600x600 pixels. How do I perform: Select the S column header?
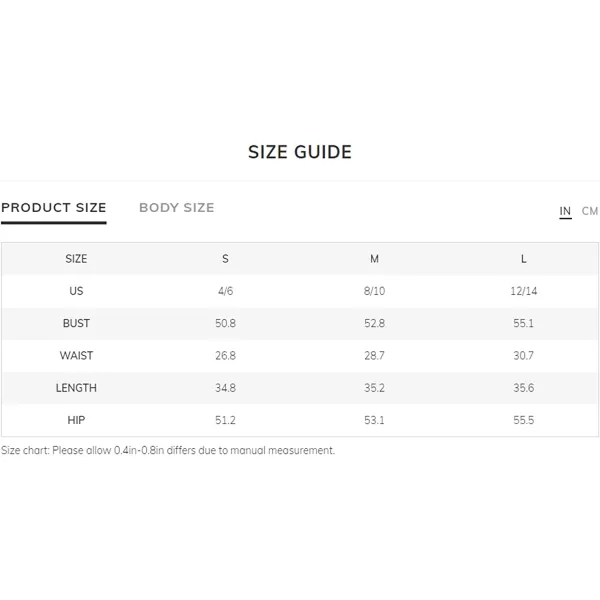(x=225, y=259)
